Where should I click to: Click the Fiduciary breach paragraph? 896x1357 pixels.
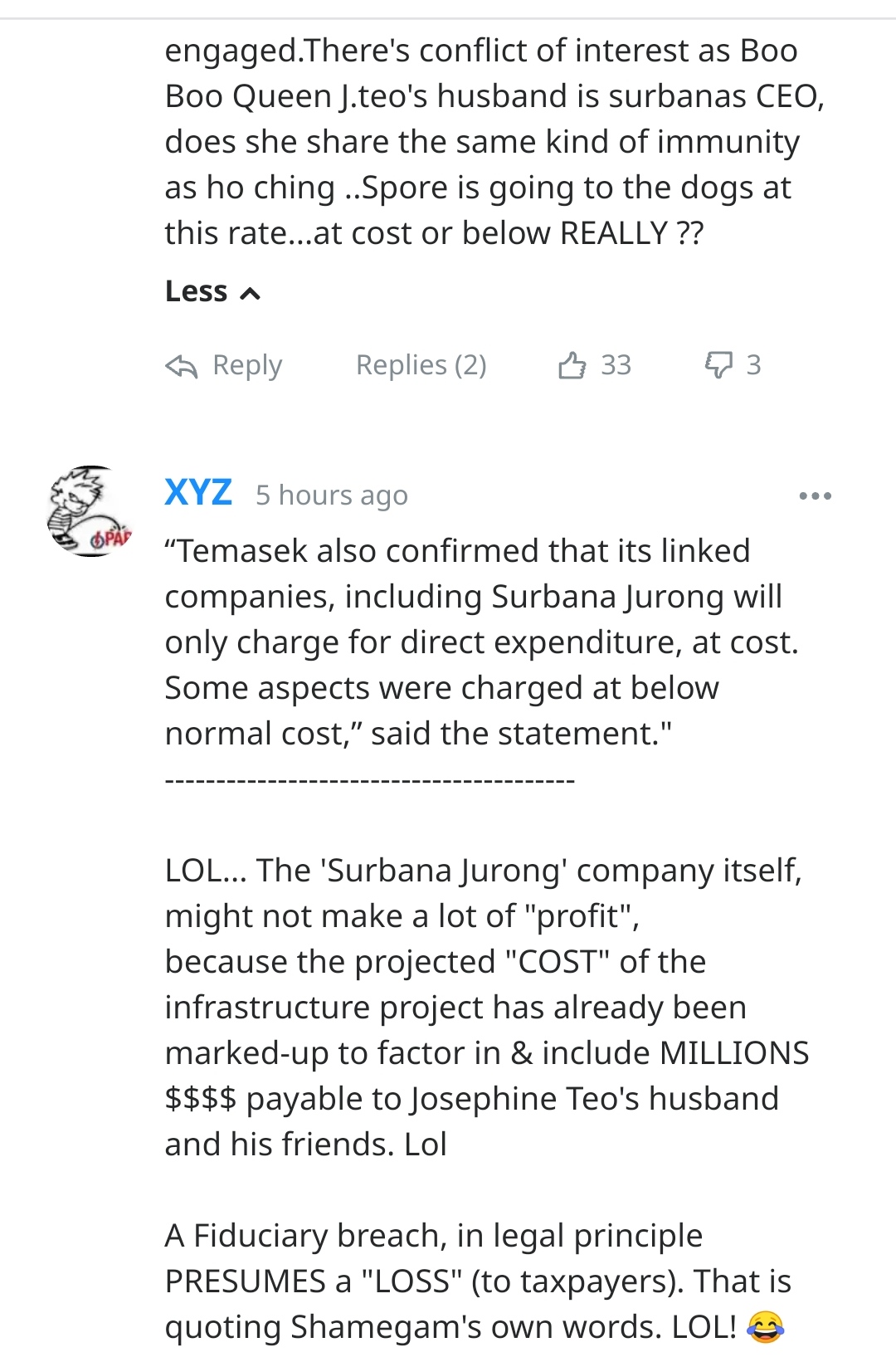[x=477, y=1281]
